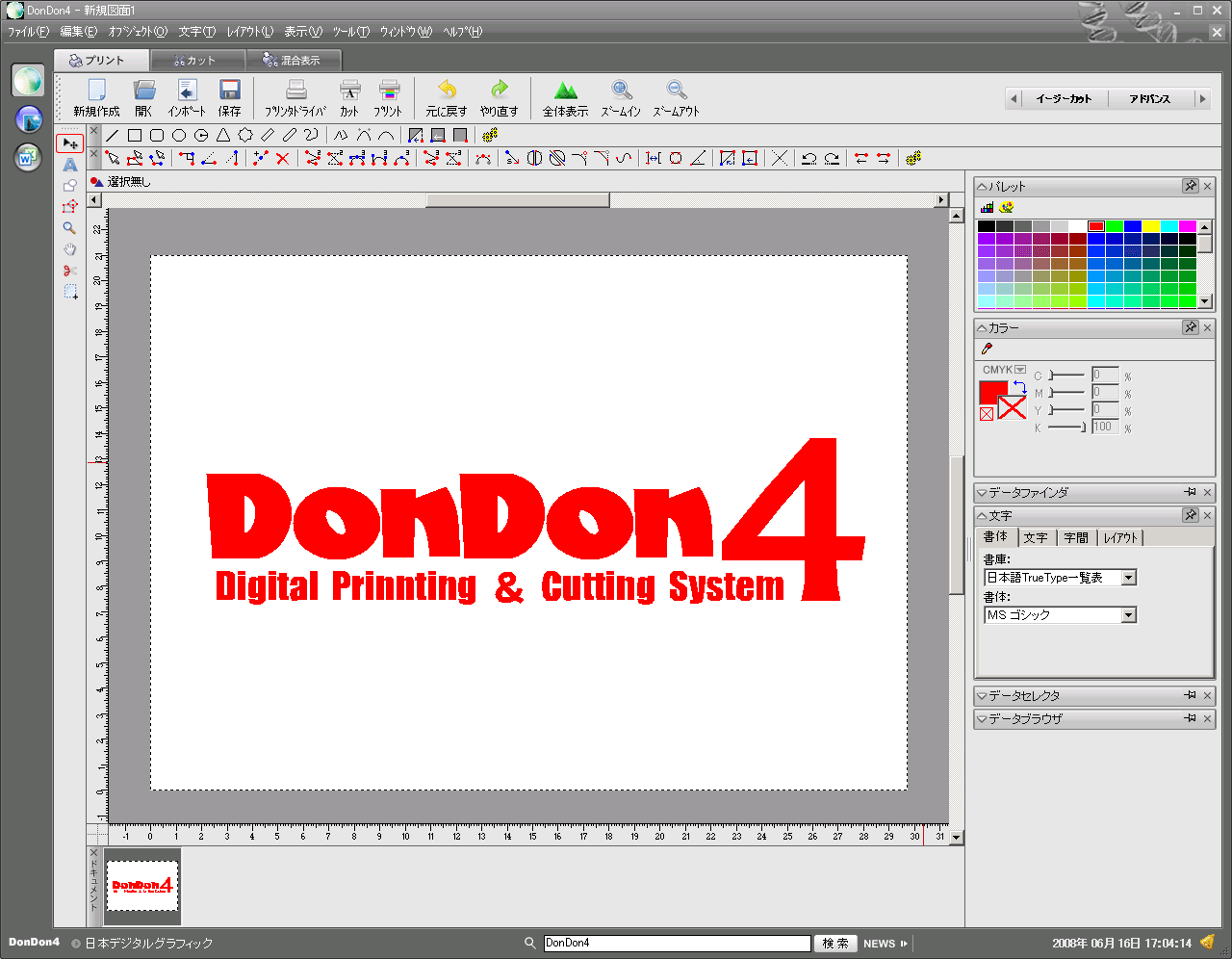This screenshot has width=1232, height=959.
Task: Click the 新規作成 (New) toolbar icon
Action: [96, 97]
